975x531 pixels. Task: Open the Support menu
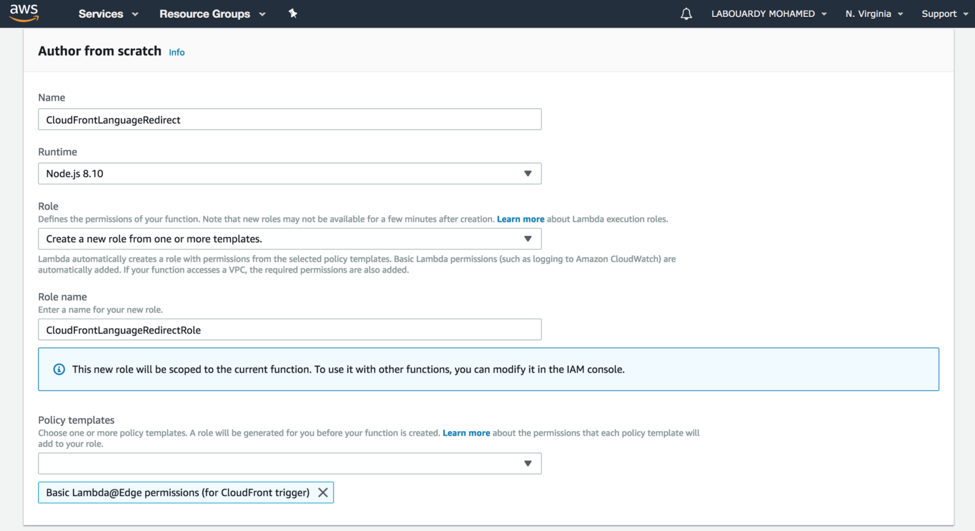[945, 14]
